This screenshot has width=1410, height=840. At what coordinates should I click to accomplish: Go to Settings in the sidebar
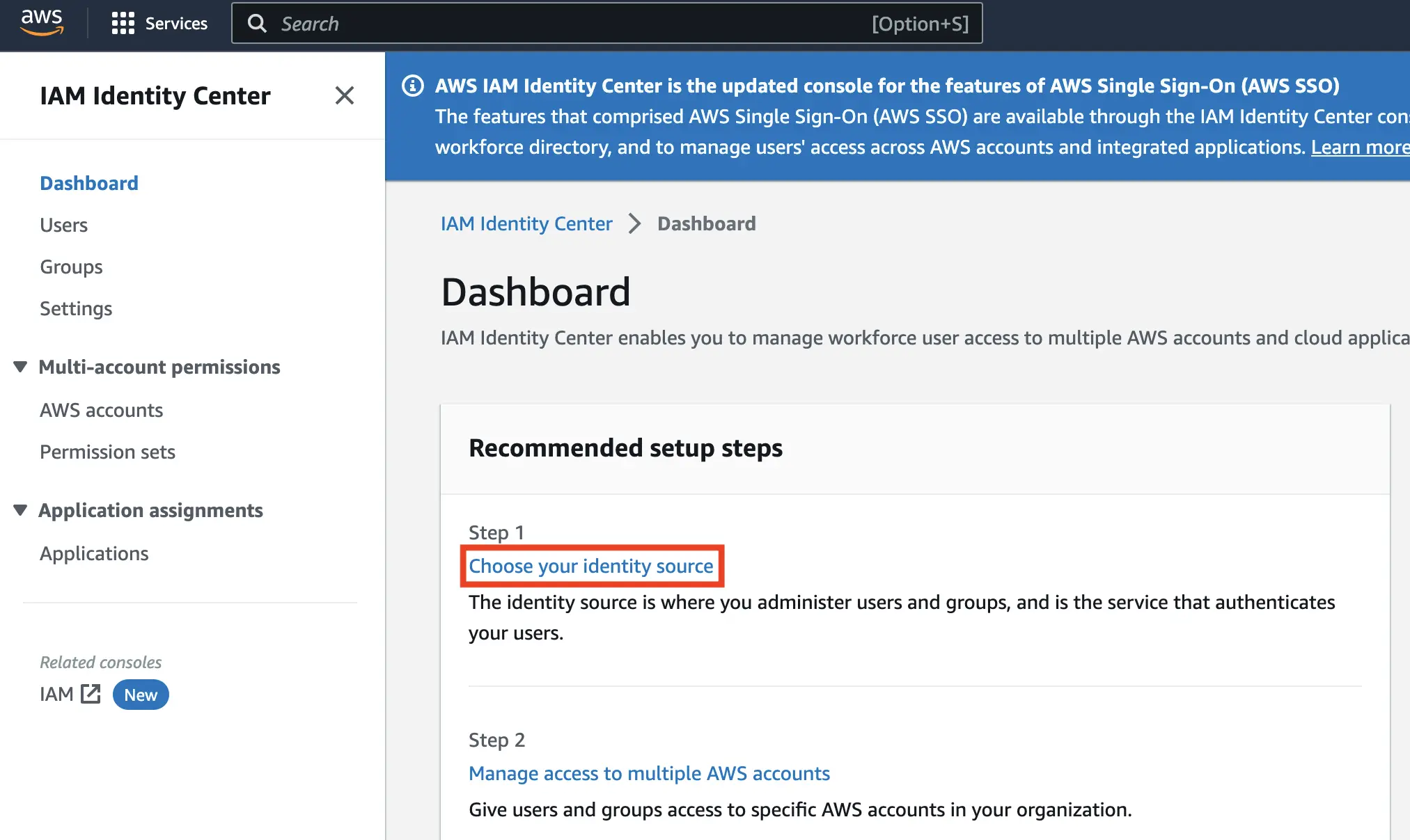pos(76,308)
